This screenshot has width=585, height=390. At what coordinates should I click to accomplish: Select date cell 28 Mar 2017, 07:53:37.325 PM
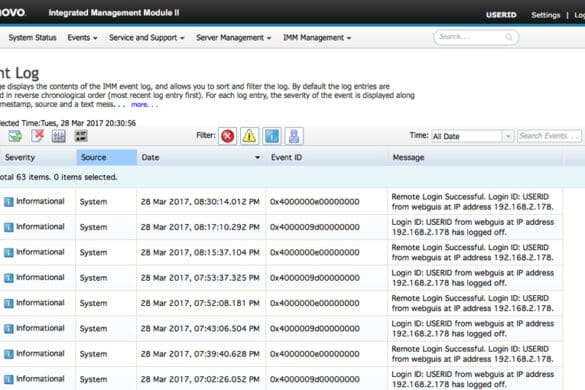tap(200, 278)
